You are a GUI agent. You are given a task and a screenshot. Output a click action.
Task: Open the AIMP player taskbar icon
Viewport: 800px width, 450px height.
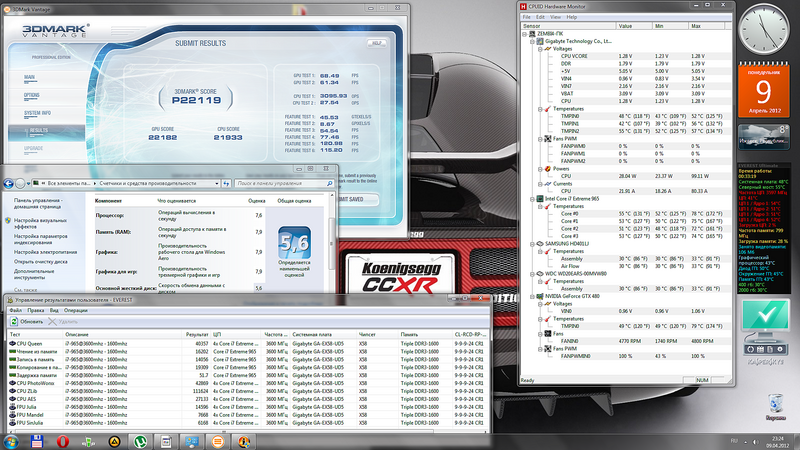(x=114, y=442)
